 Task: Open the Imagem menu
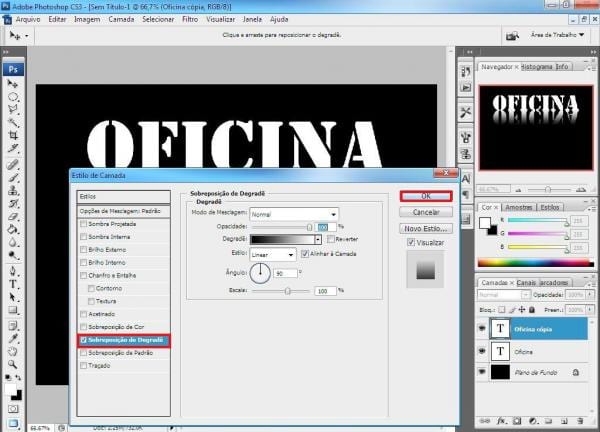click(x=87, y=19)
